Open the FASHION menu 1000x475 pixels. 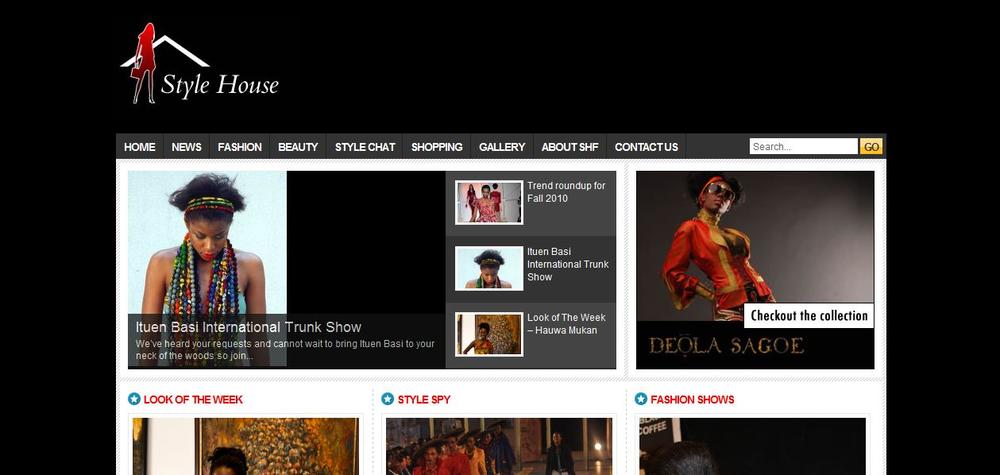[240, 147]
